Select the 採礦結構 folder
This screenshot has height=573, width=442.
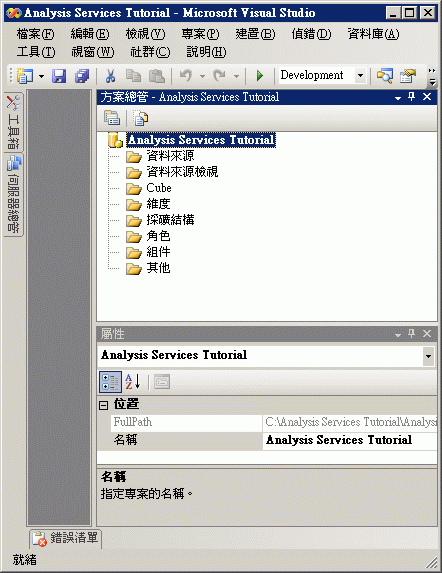[170, 220]
